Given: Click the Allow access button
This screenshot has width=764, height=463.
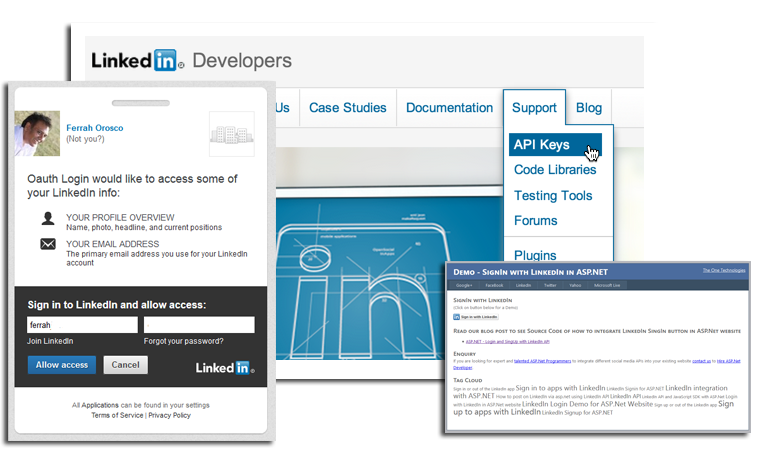Looking at the screenshot, I should (62, 365).
